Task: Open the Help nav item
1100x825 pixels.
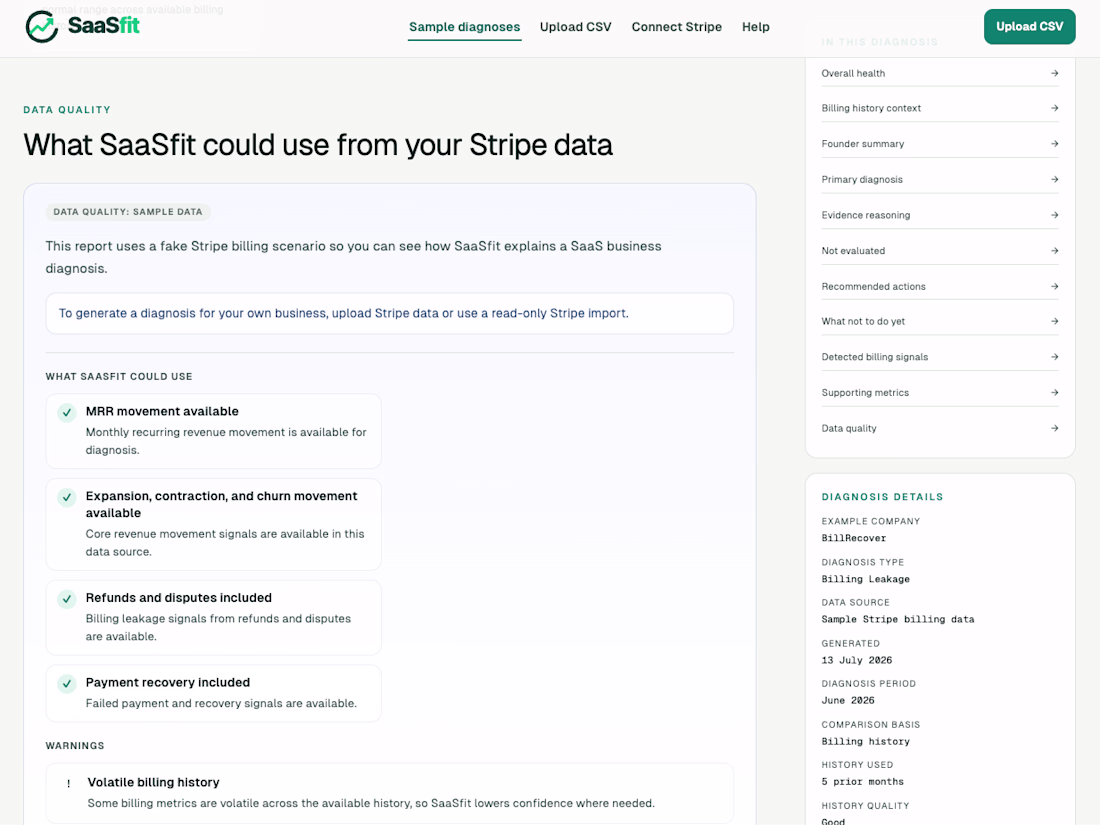Action: click(x=756, y=27)
